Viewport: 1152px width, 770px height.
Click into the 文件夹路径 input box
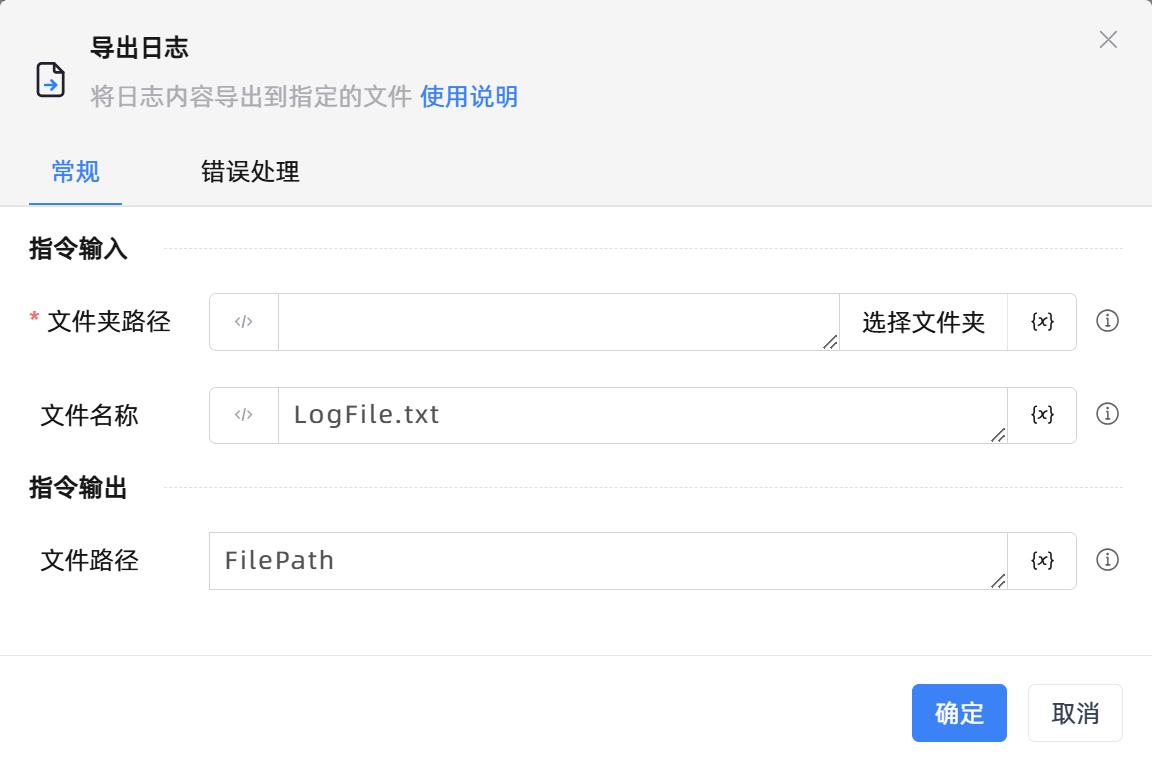click(558, 322)
